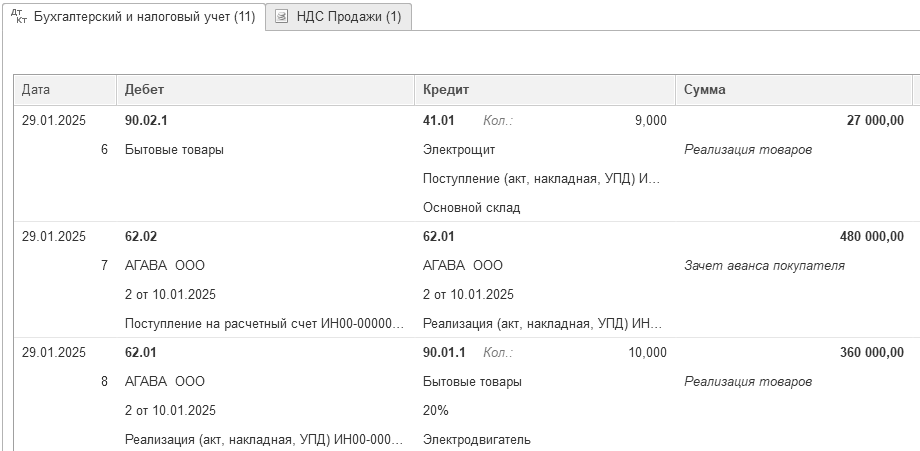Select the Электродвигатель item cell
This screenshot has width=920, height=451.
click(476, 439)
